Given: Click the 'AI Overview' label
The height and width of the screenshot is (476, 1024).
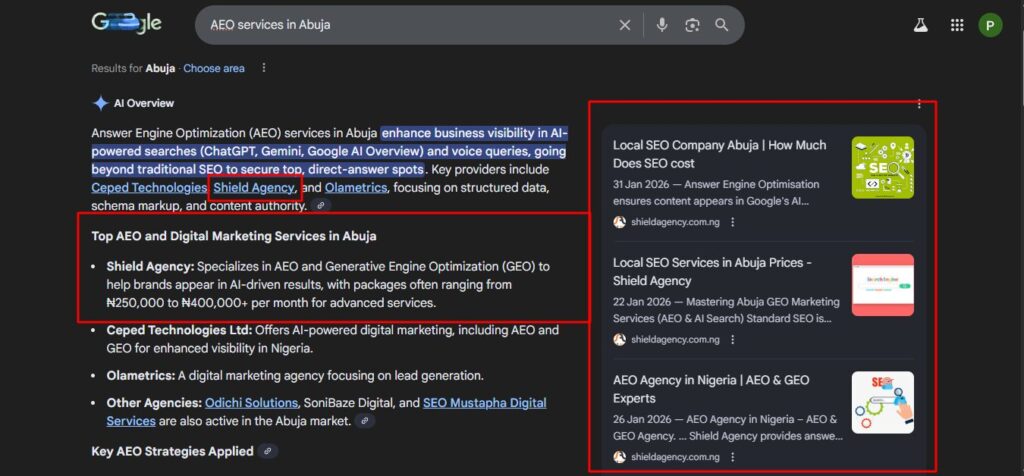Looking at the screenshot, I should click(x=144, y=103).
